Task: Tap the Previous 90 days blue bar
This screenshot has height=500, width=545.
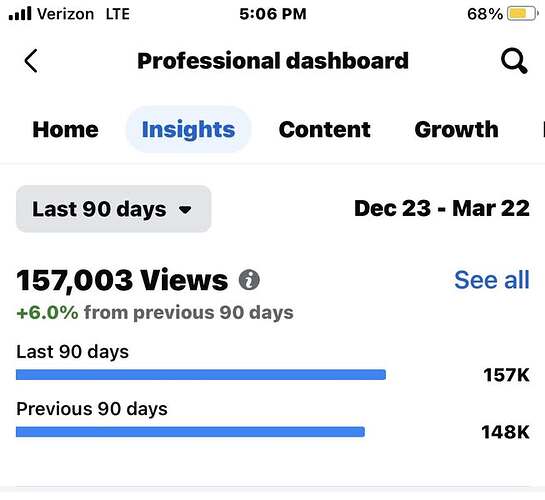Action: pyautogui.click(x=190, y=432)
